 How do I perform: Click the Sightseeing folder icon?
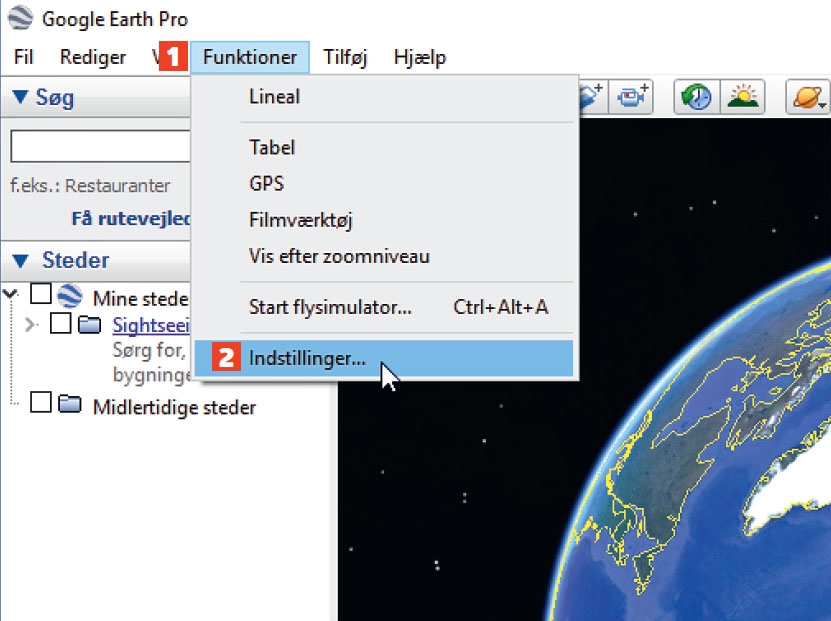click(x=89, y=324)
